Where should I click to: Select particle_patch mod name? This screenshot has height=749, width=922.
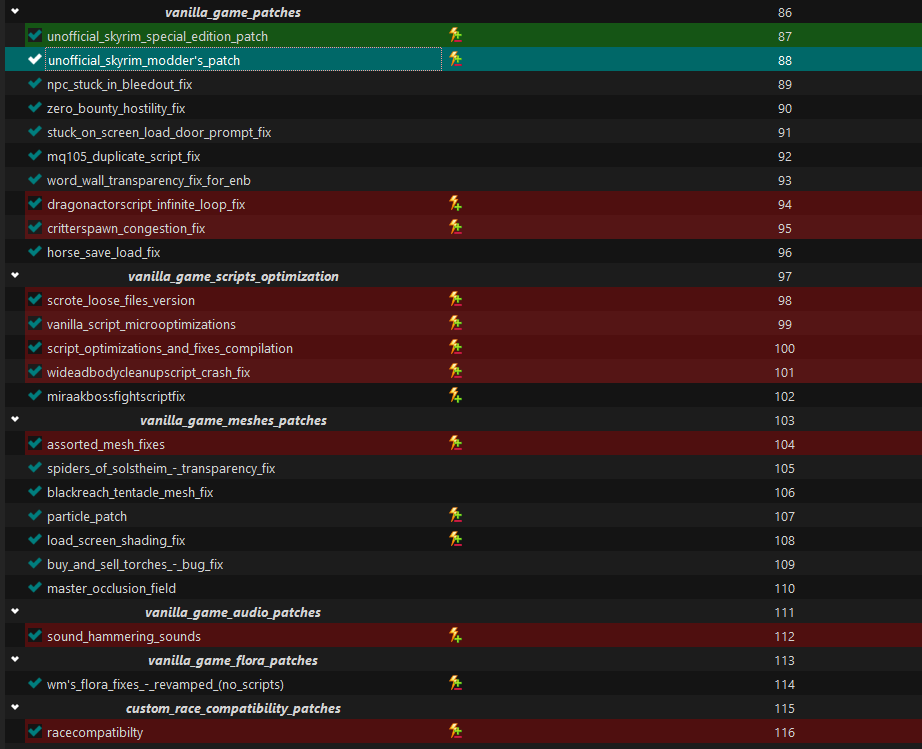87,517
